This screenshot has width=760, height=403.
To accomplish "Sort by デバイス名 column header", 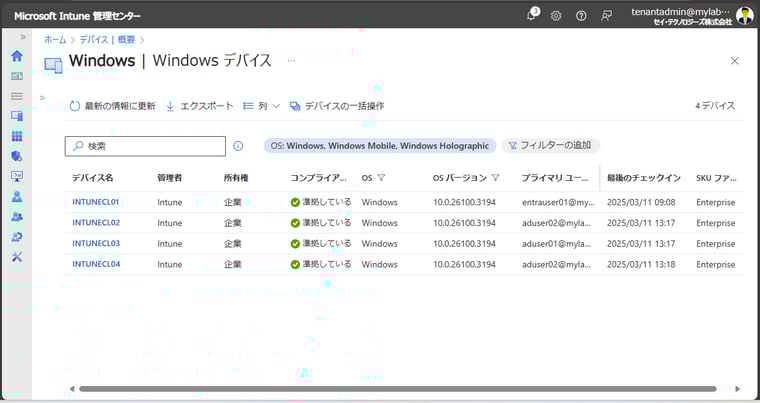I will coord(93,178).
